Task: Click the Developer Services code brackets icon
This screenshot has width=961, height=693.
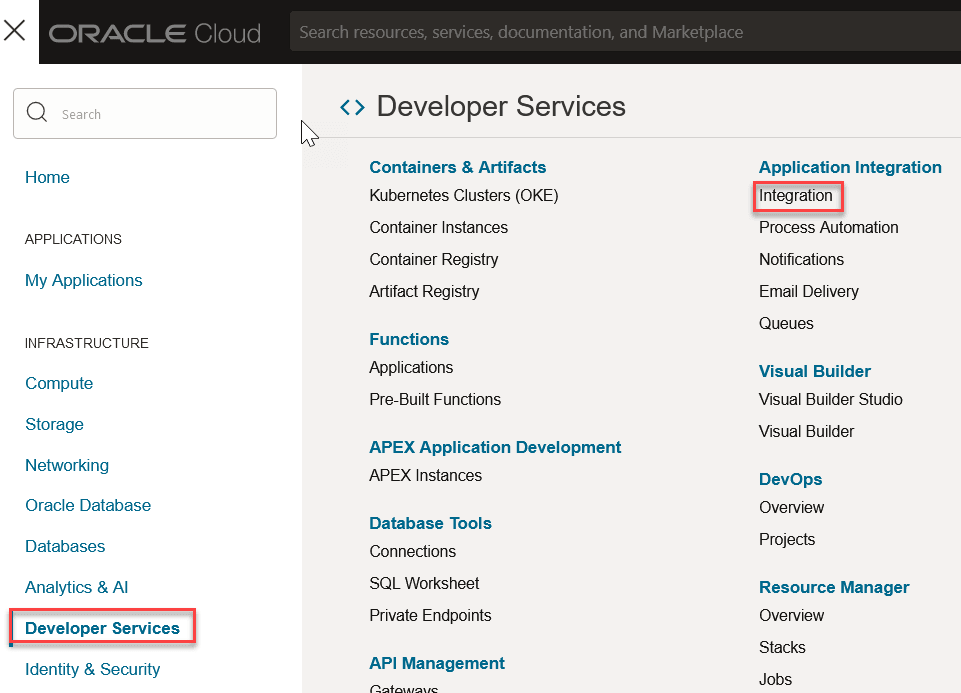Action: (x=352, y=107)
